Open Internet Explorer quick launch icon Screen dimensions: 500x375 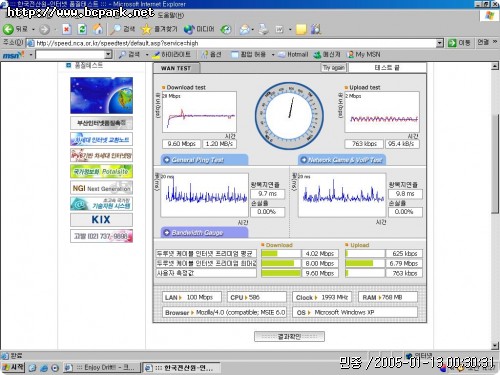click(x=44, y=368)
